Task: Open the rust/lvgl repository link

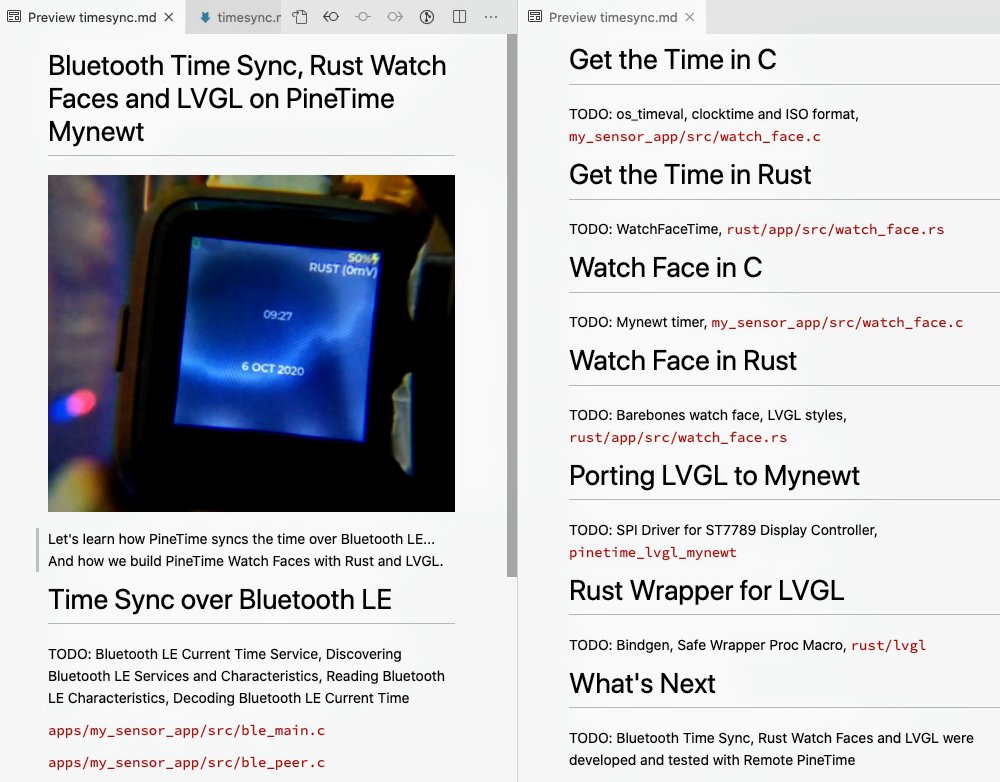Action: tap(888, 645)
